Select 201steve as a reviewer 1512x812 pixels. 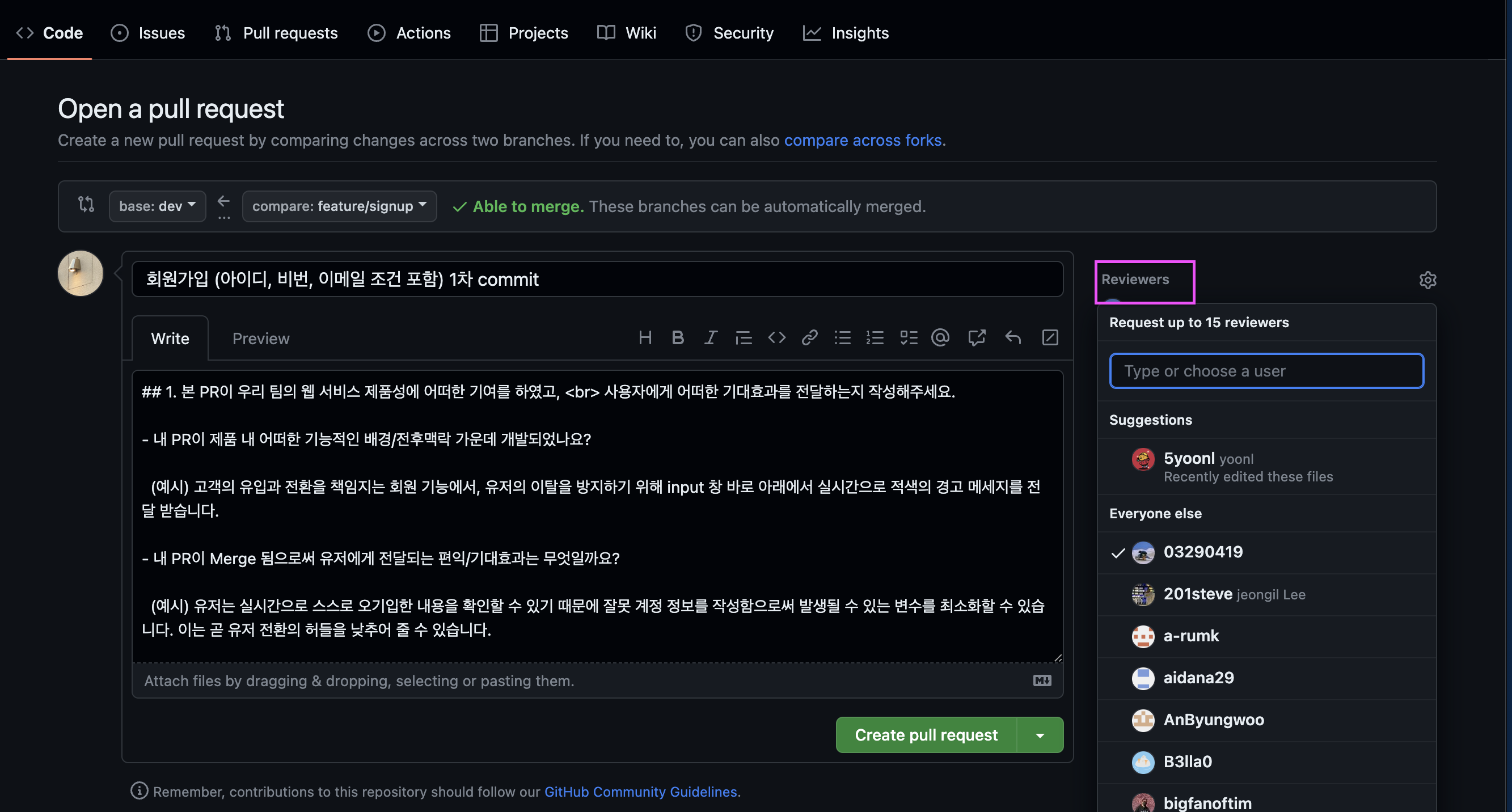[1197, 594]
